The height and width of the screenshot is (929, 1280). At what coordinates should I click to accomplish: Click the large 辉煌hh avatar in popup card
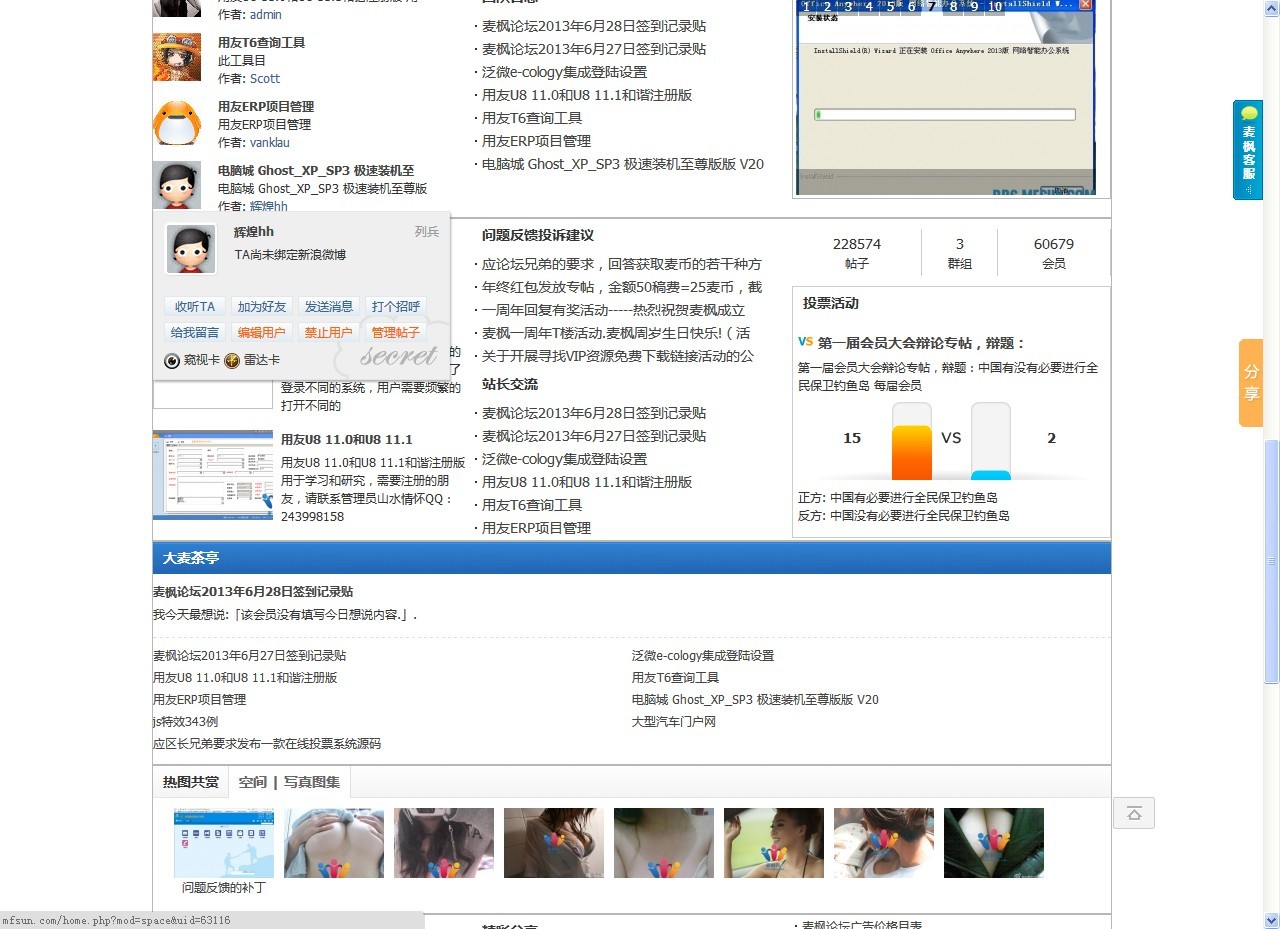coord(190,249)
